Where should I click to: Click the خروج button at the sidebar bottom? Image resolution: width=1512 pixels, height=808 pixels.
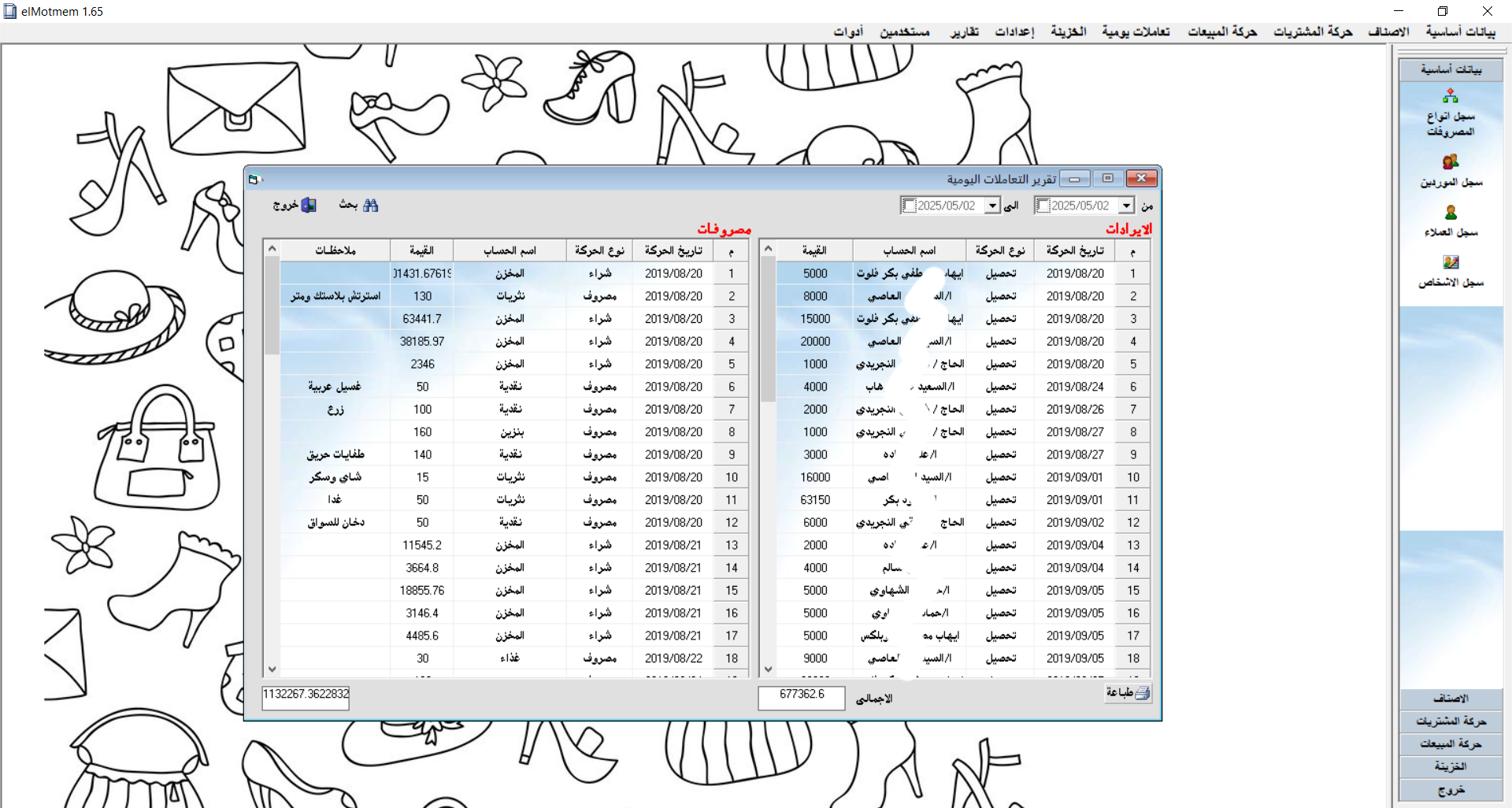(x=1451, y=790)
